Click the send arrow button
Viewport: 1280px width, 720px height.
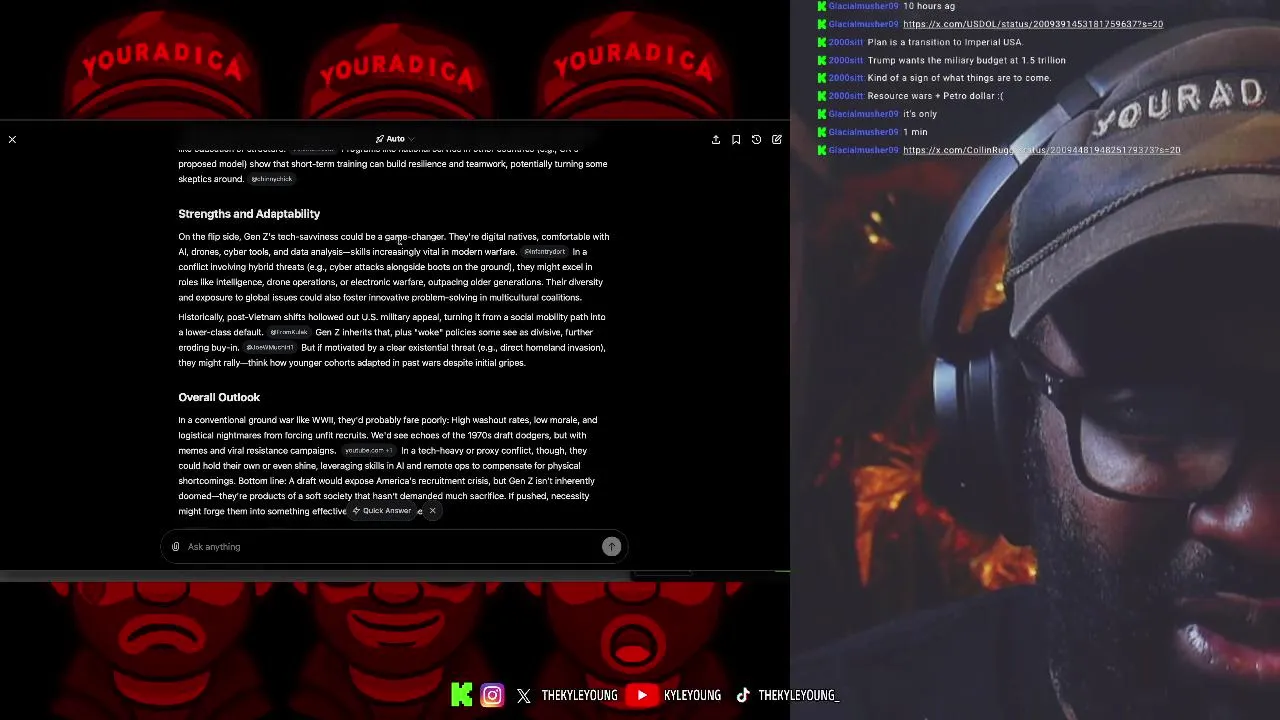(611, 546)
